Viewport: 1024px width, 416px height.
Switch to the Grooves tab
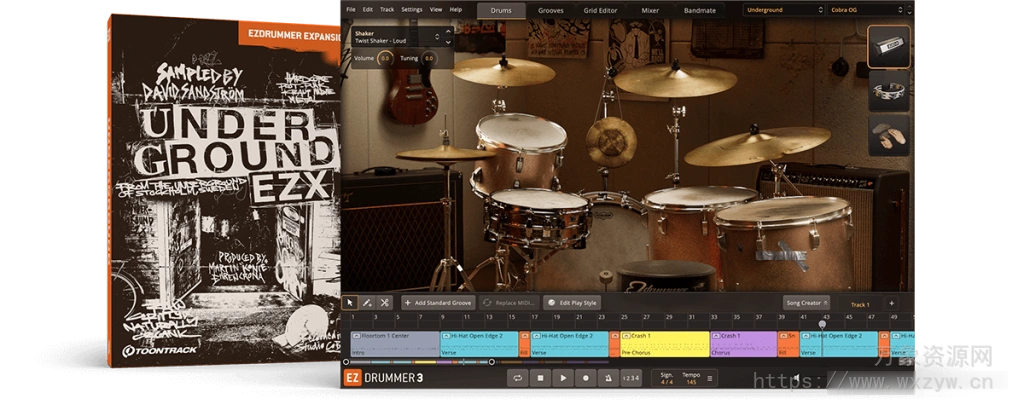tap(551, 10)
